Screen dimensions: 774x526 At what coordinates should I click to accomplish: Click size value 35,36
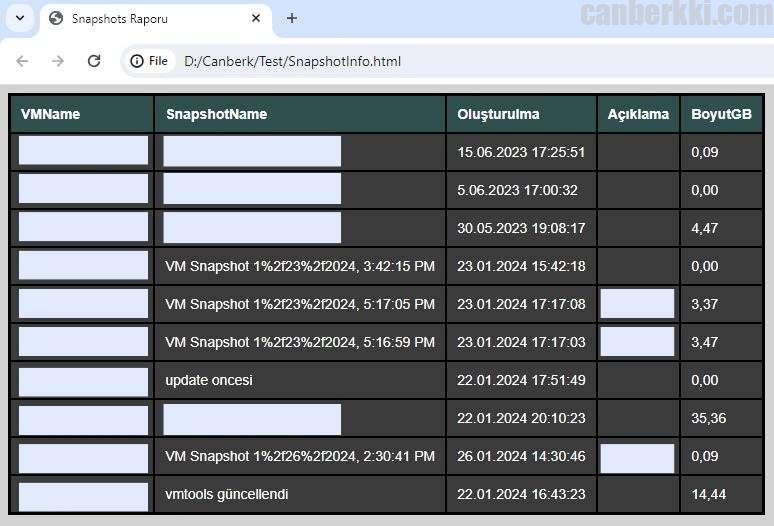(x=708, y=418)
